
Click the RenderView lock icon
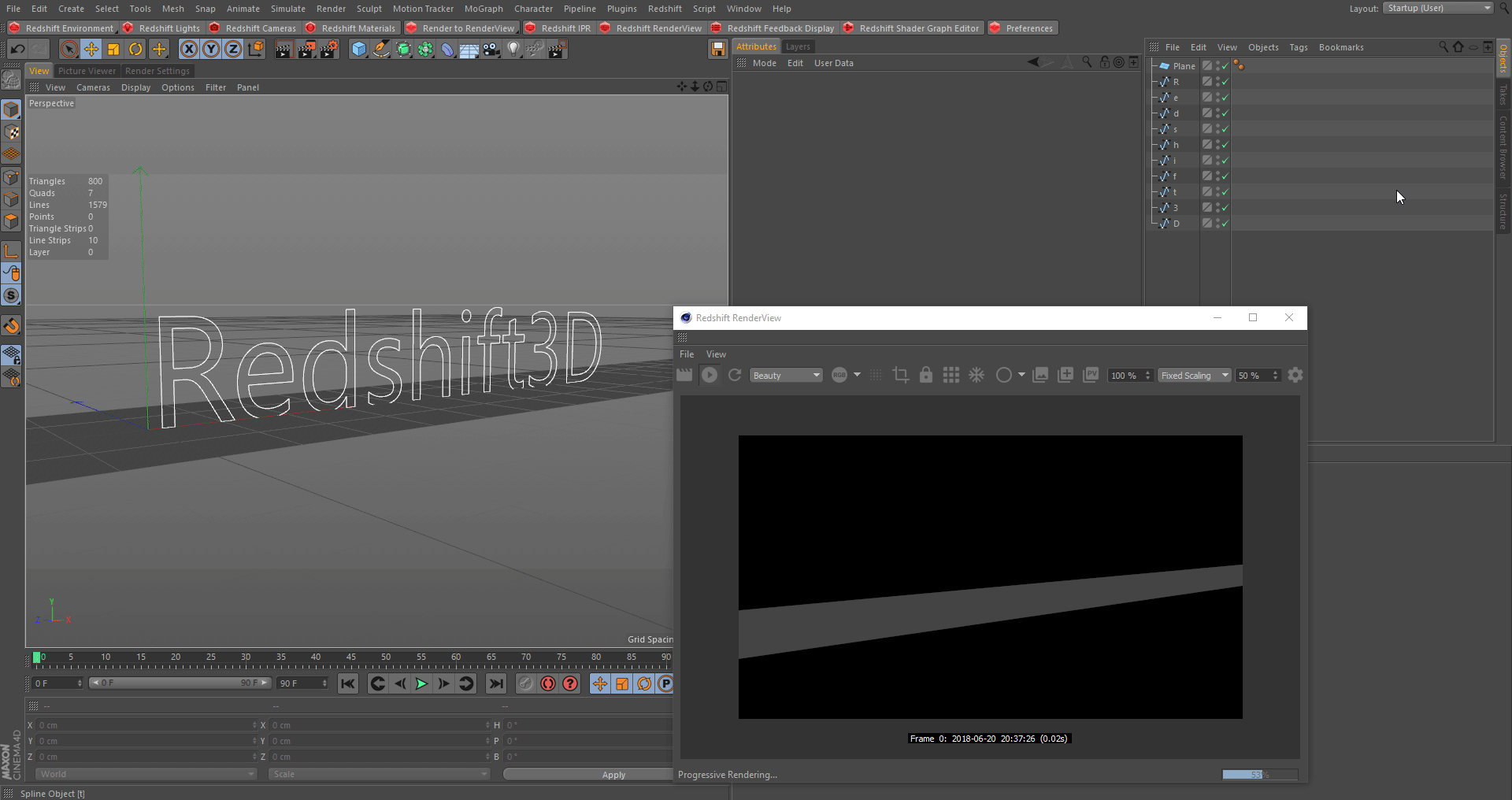926,376
